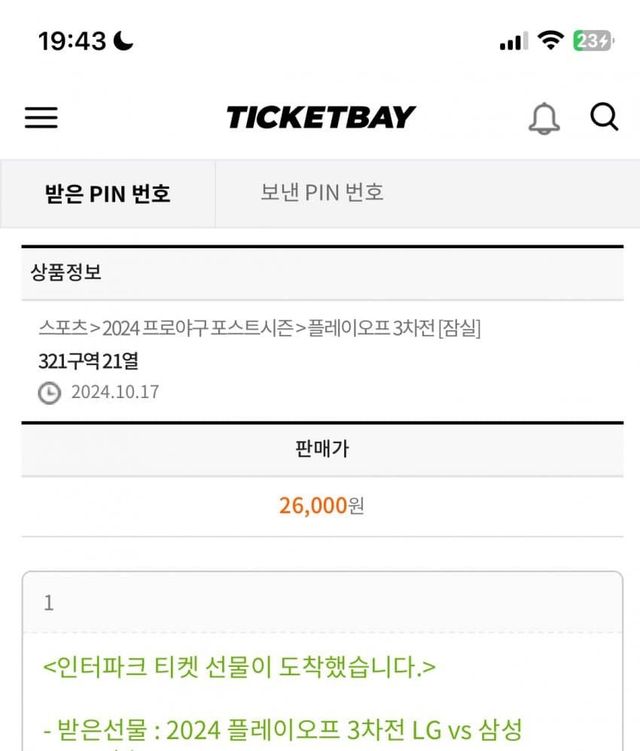Tap the moon Focus mode icon
This screenshot has height=751, width=640.
click(x=123, y=41)
